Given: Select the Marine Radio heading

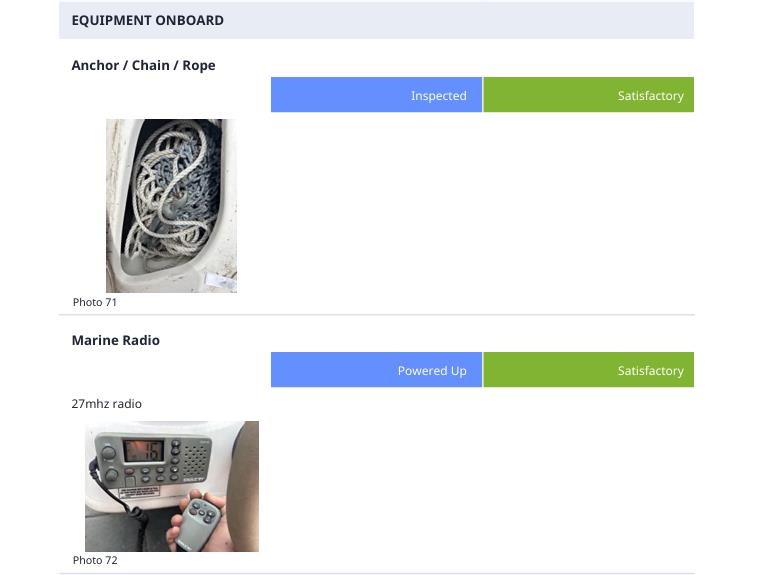Looking at the screenshot, I should click(115, 340).
